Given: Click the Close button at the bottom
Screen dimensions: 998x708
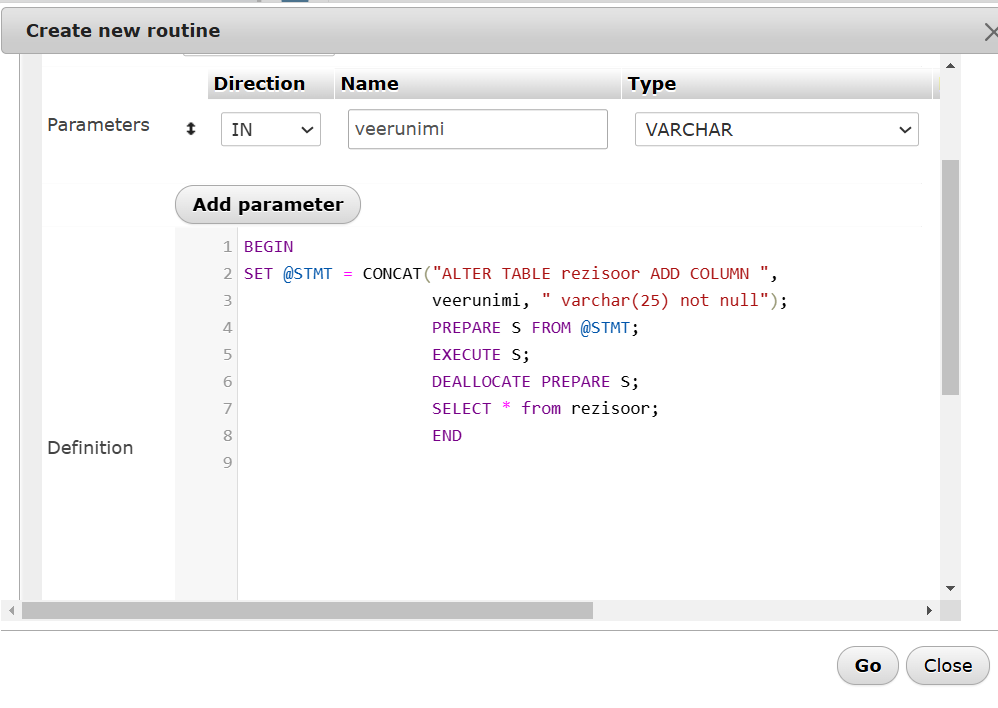Looking at the screenshot, I should pyautogui.click(x=947, y=665).
